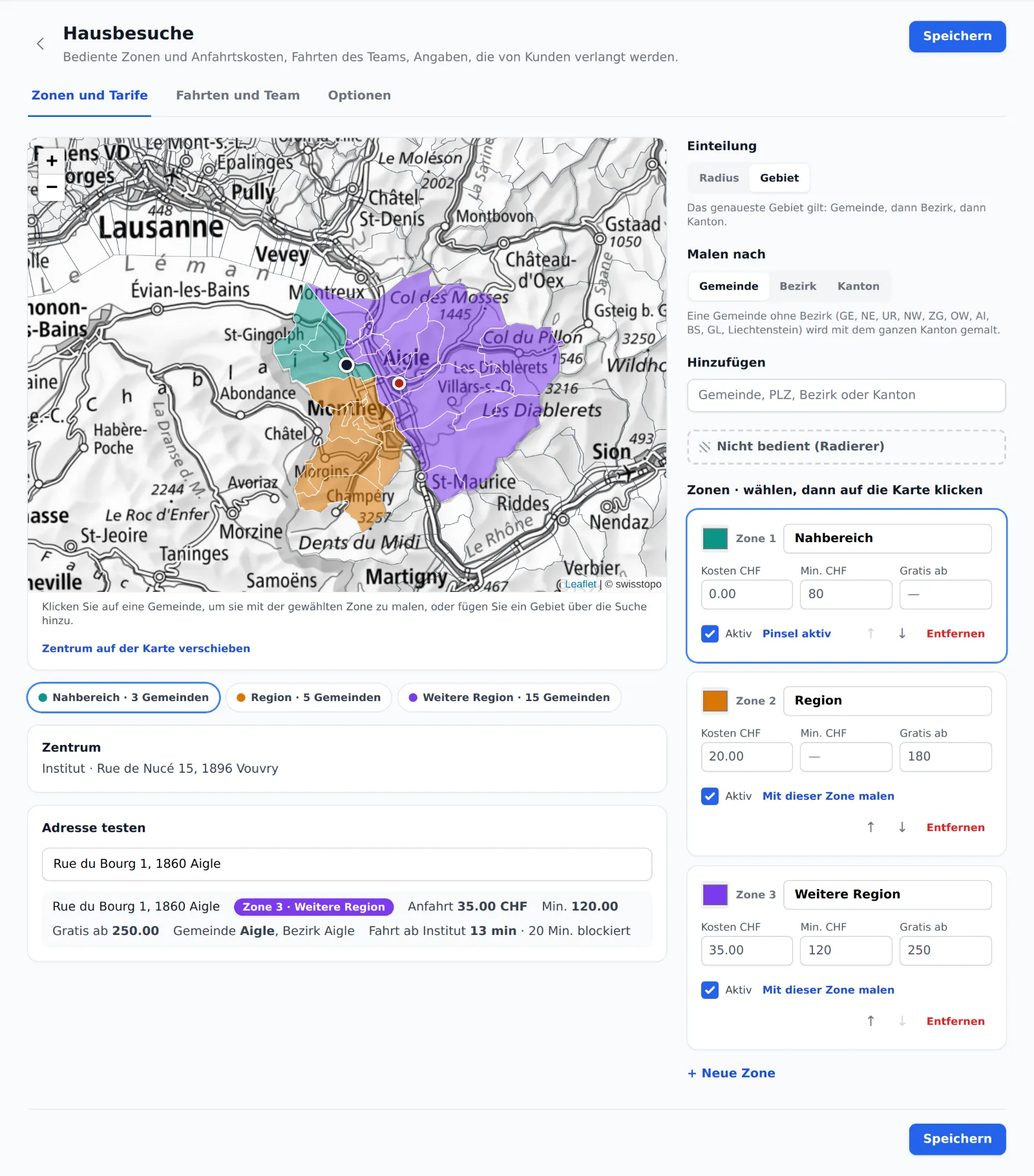The height and width of the screenshot is (1176, 1034).
Task: Click Mit dieser Zone malen for Zone 2
Action: point(828,796)
